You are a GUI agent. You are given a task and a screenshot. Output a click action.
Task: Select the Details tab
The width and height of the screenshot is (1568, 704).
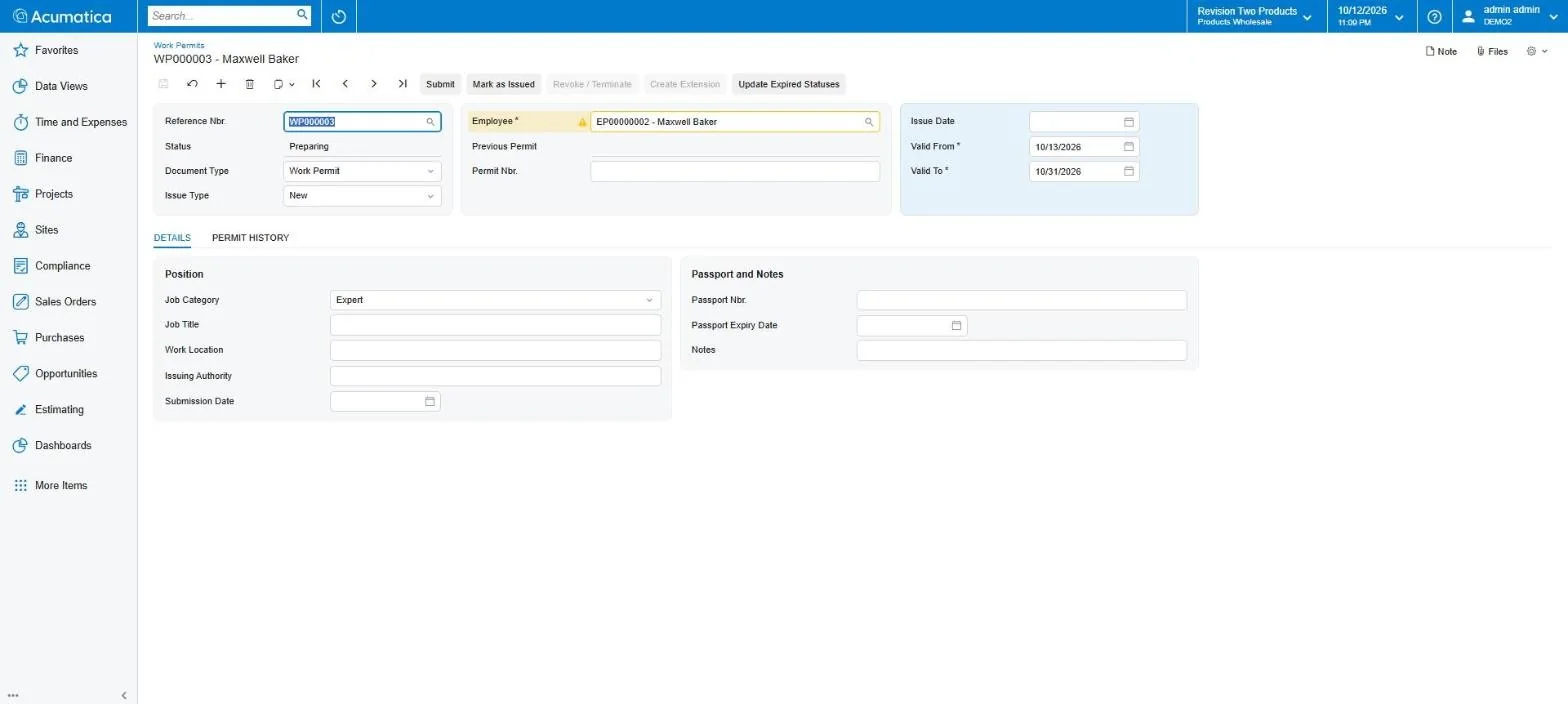pyautogui.click(x=172, y=238)
